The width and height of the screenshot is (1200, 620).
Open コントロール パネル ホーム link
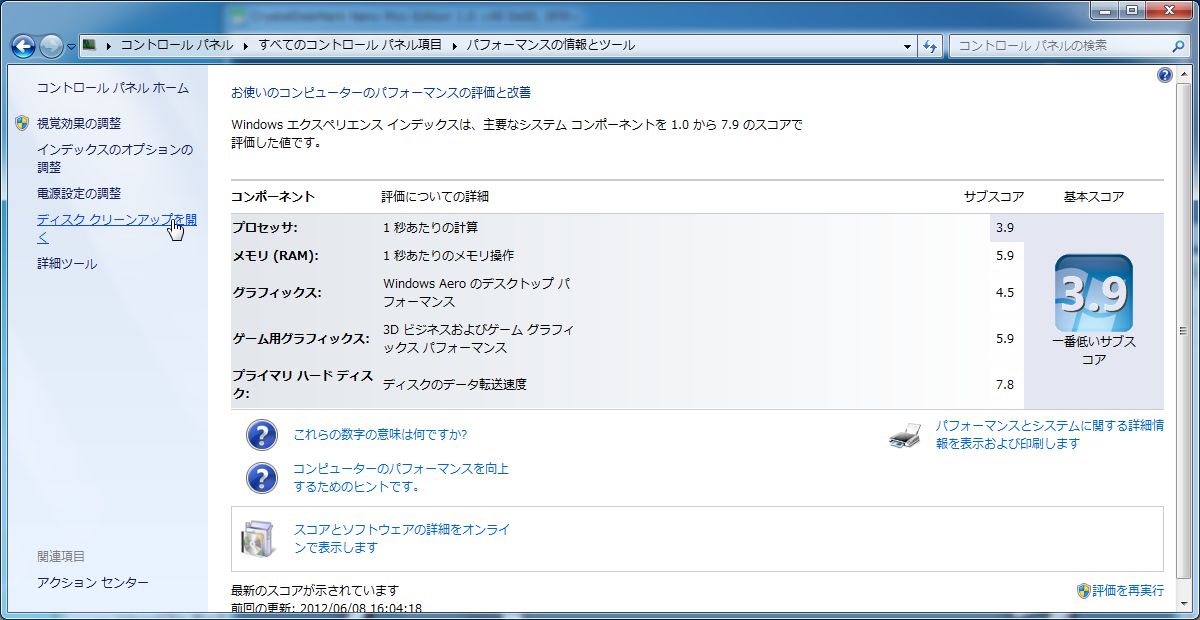pos(113,88)
